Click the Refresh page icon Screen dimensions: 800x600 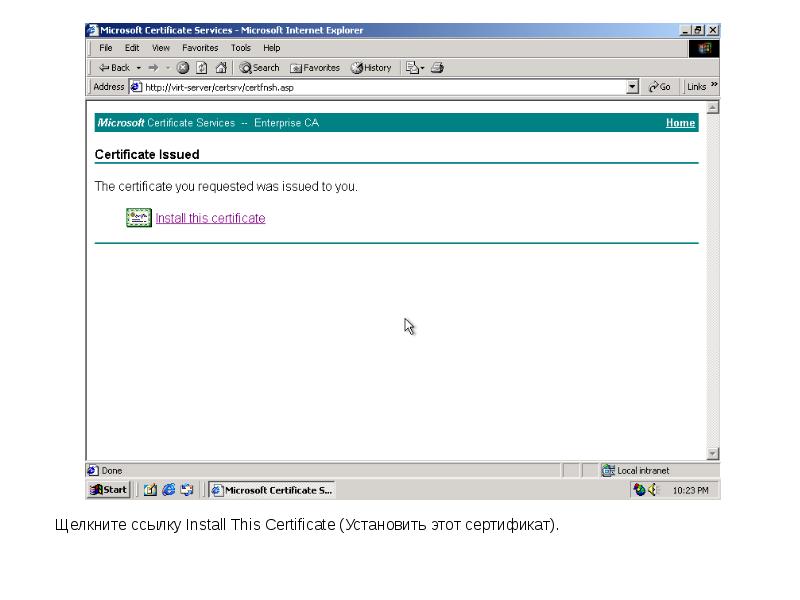(x=201, y=68)
